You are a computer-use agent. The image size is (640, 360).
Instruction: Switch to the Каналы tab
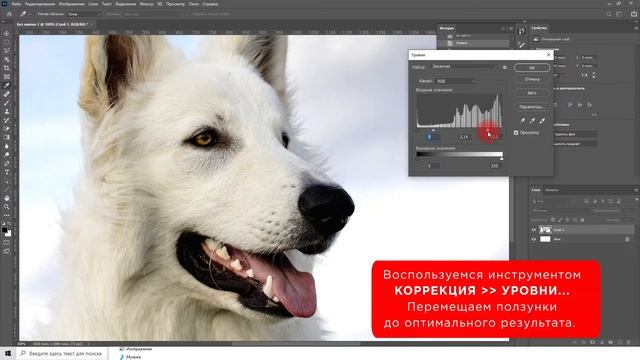(552, 190)
